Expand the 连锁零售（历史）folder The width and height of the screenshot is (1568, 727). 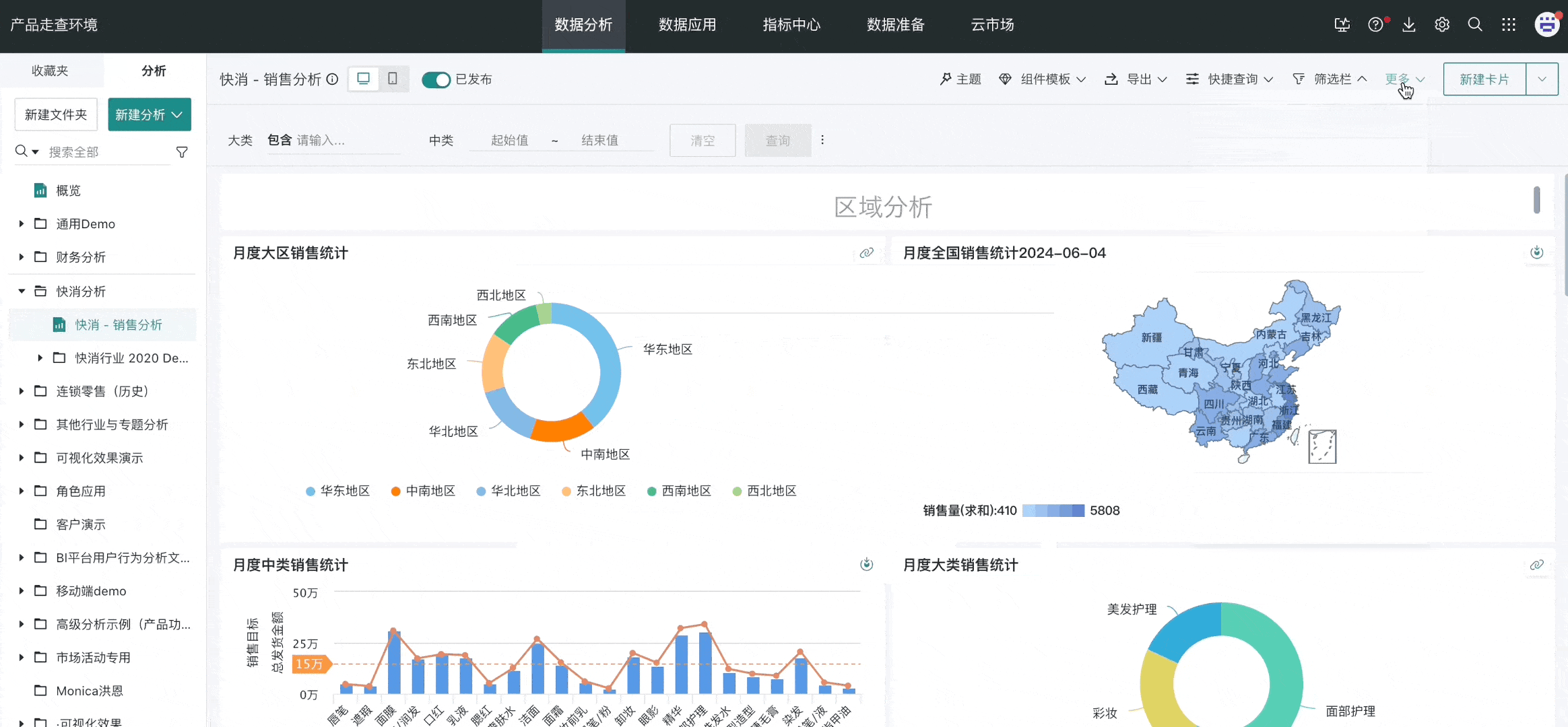coord(21,391)
